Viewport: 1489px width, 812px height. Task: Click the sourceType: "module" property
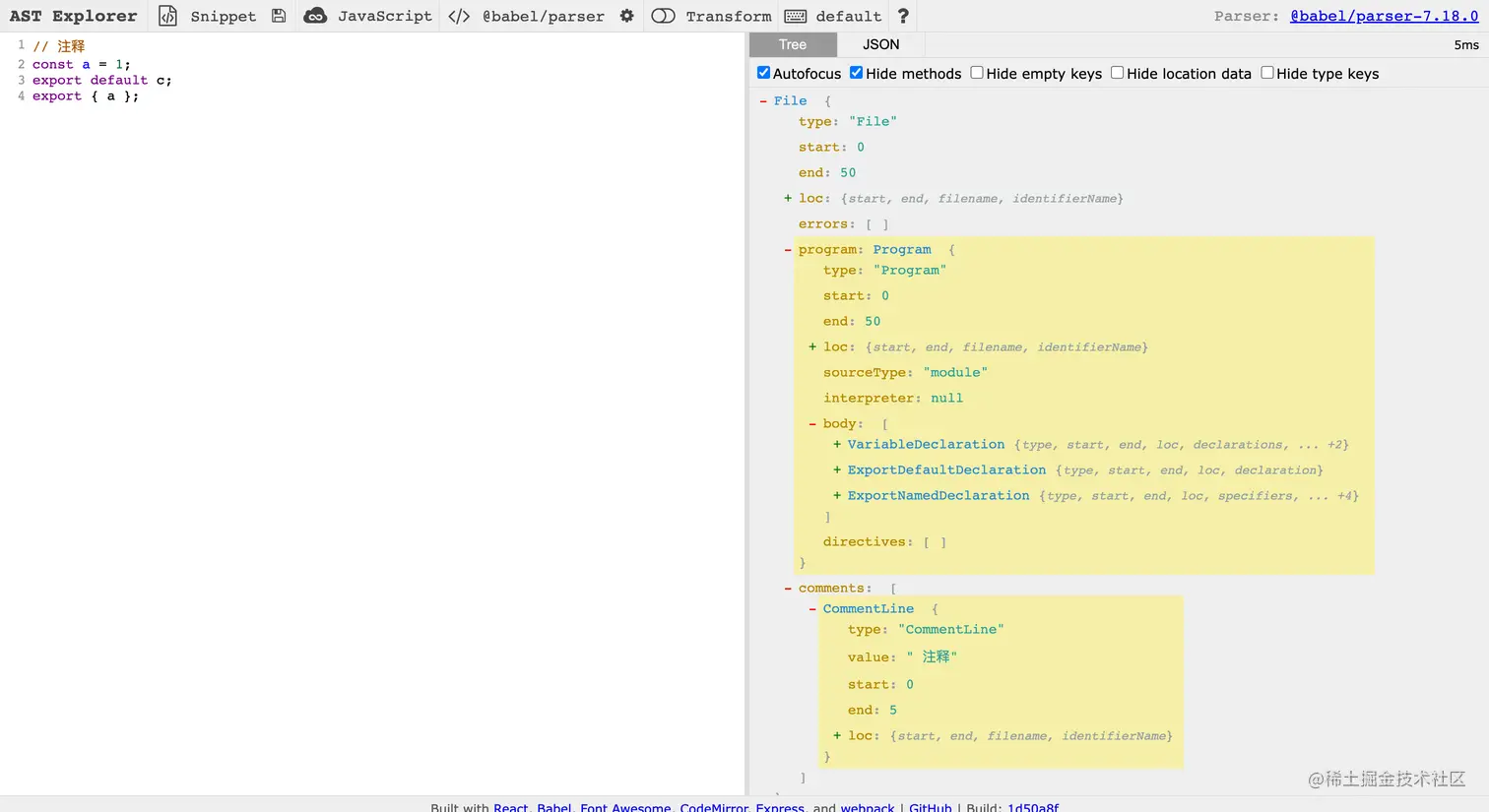[x=906, y=372]
